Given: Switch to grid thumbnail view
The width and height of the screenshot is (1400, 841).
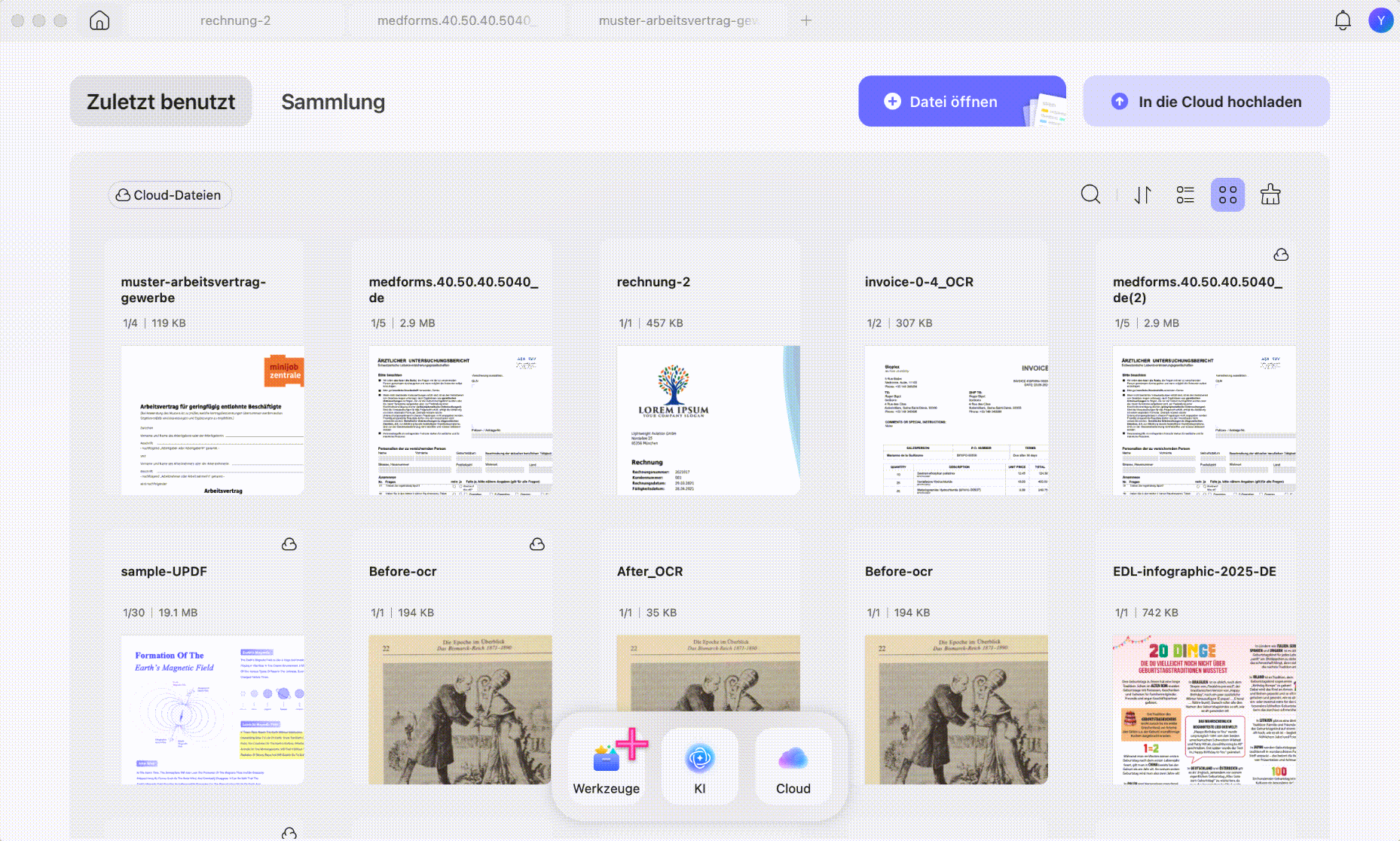Looking at the screenshot, I should 1227,194.
